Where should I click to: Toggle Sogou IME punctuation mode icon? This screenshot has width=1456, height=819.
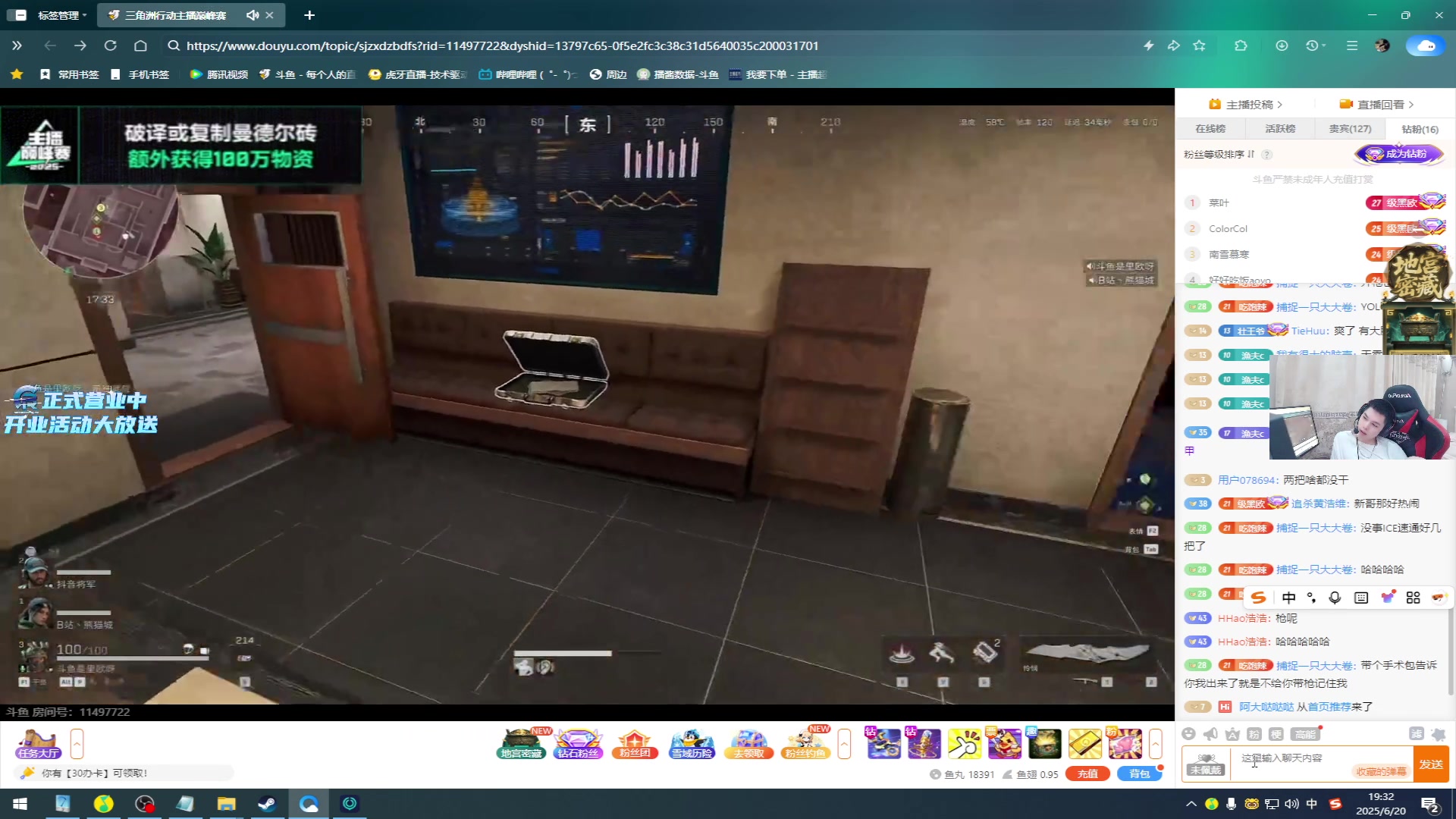click(x=1311, y=598)
